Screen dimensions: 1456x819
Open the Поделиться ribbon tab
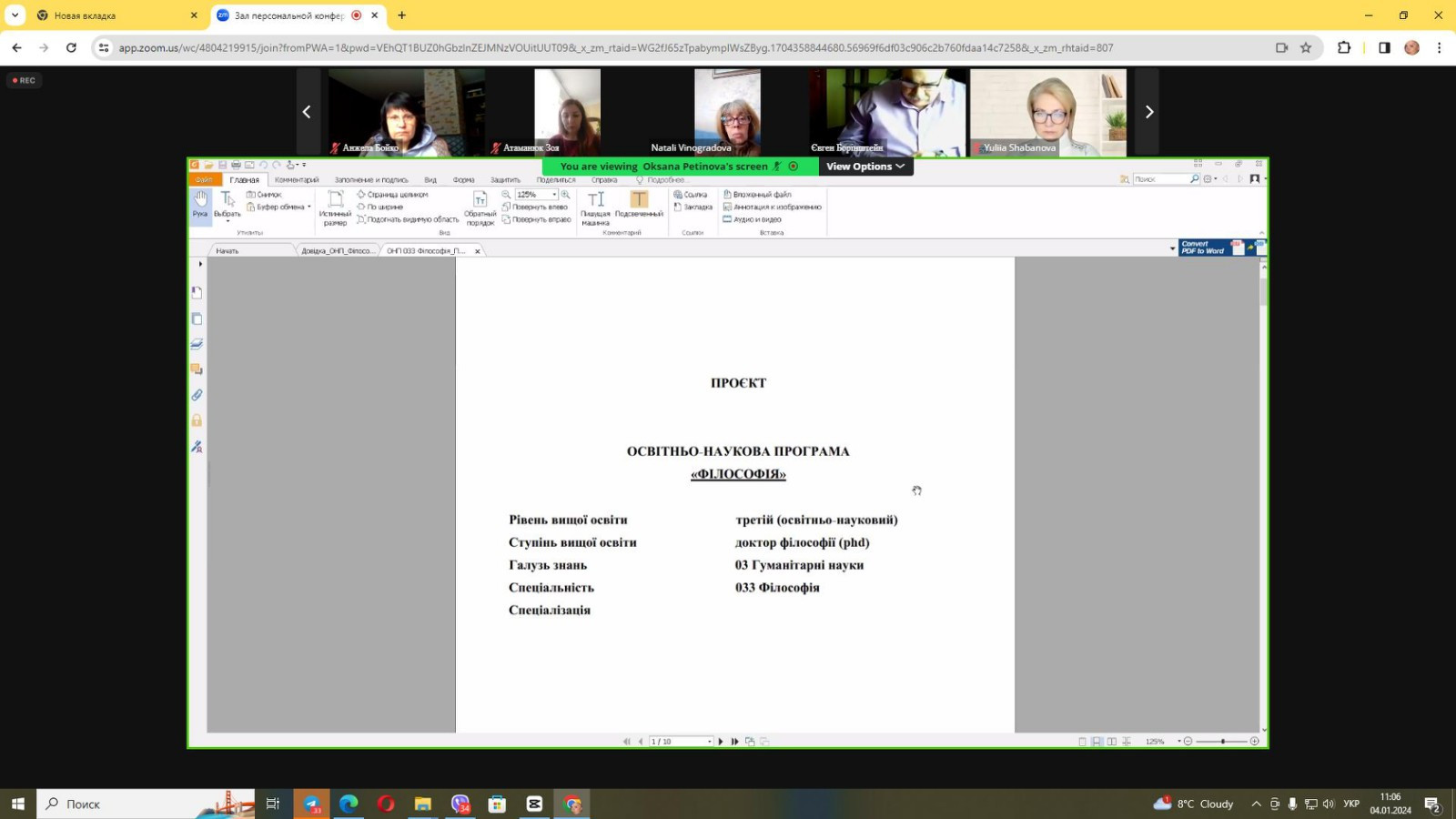(556, 180)
